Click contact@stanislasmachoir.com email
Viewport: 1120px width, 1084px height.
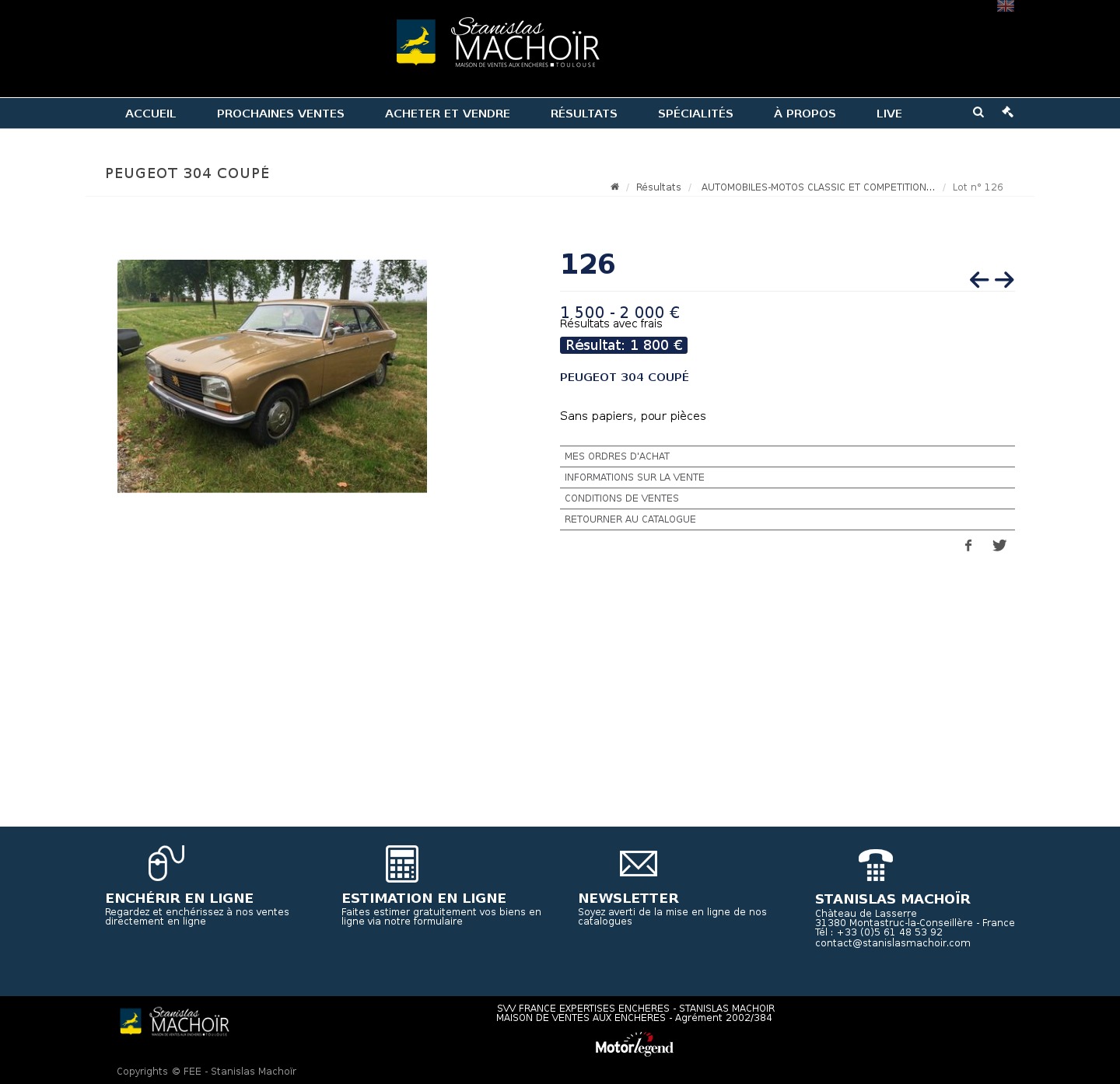tap(893, 943)
